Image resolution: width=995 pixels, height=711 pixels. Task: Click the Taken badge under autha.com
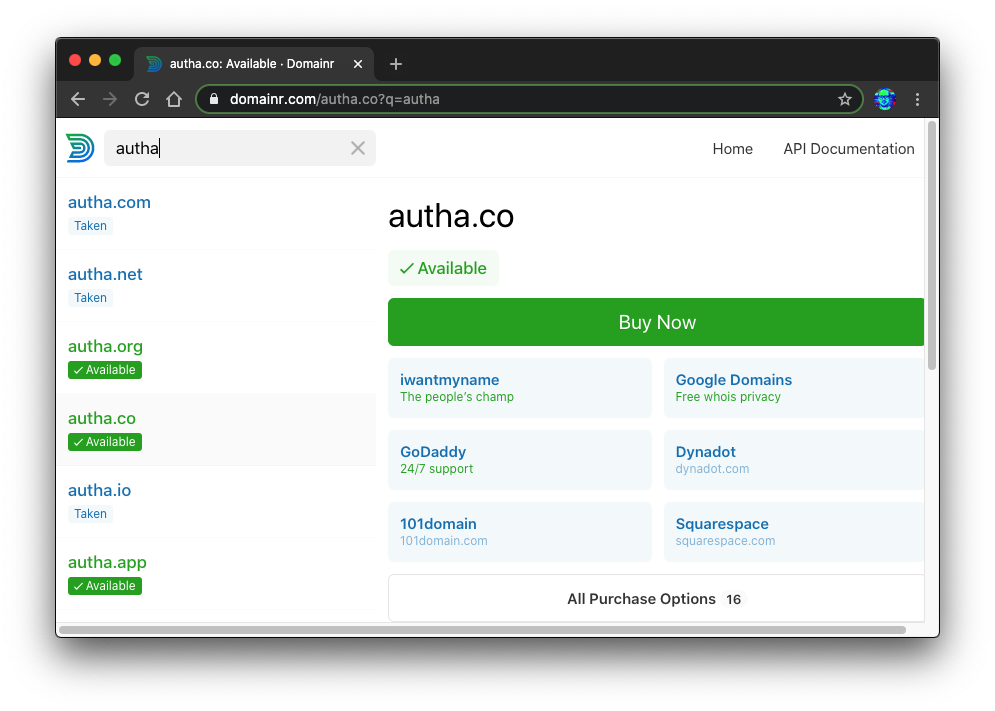90,226
